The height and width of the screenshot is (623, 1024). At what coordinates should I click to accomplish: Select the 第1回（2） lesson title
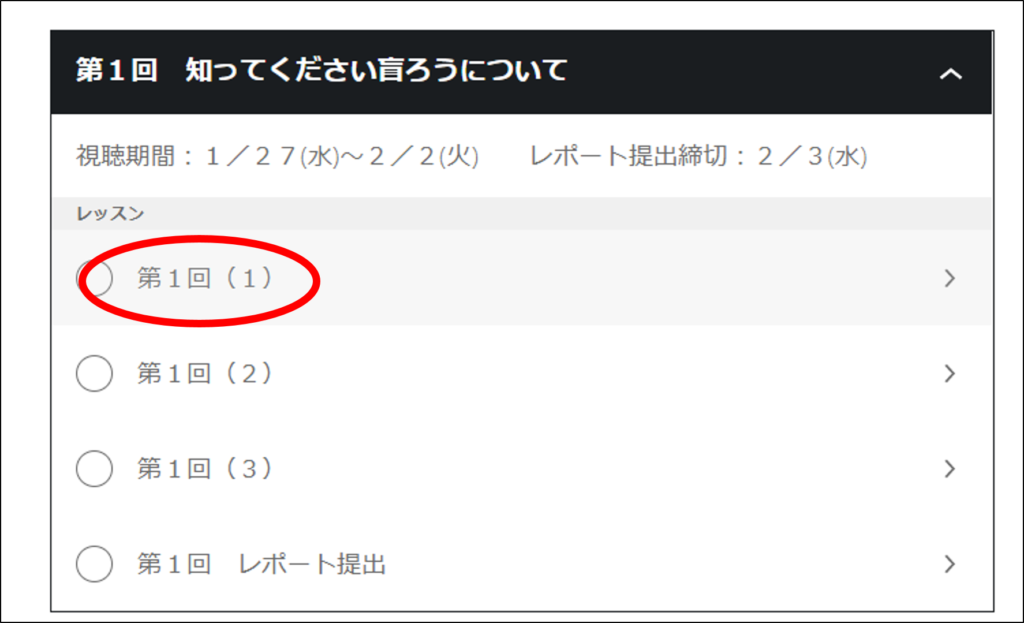coord(204,374)
